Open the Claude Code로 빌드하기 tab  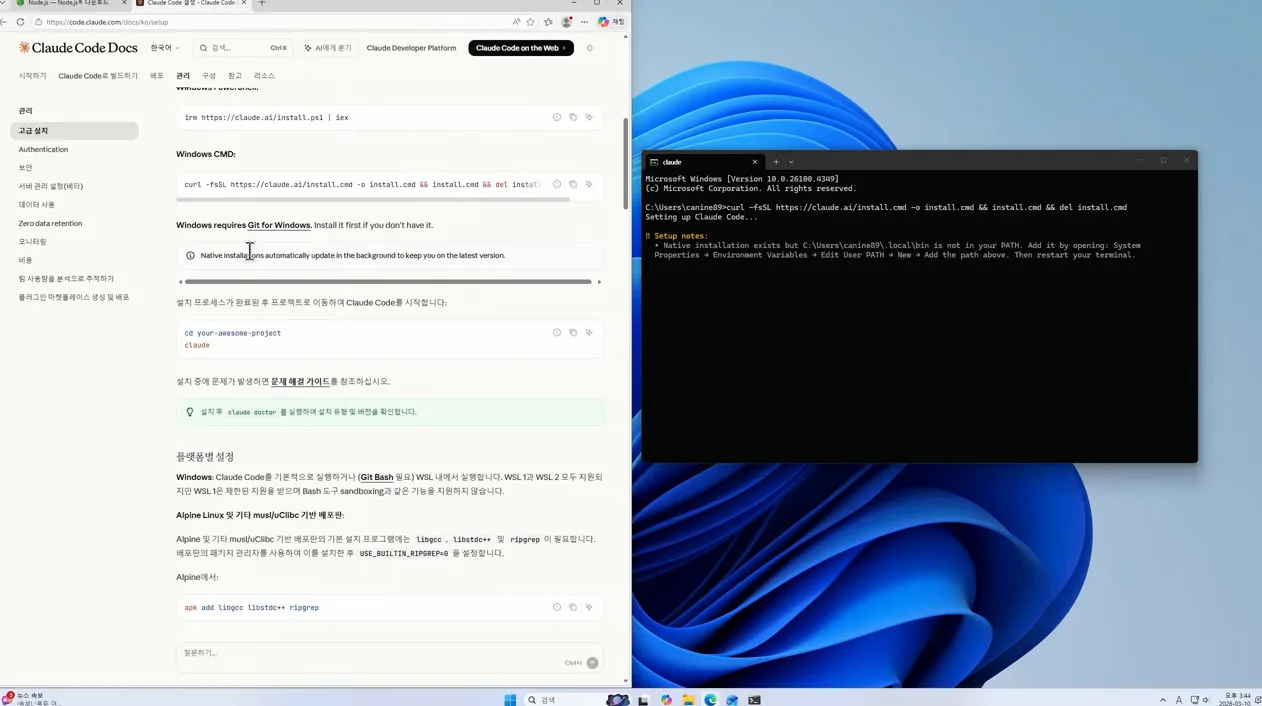(x=98, y=76)
